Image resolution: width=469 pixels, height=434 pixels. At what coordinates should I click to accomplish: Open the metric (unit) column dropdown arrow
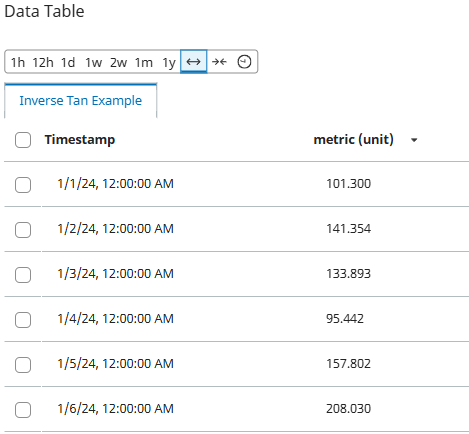click(x=414, y=140)
